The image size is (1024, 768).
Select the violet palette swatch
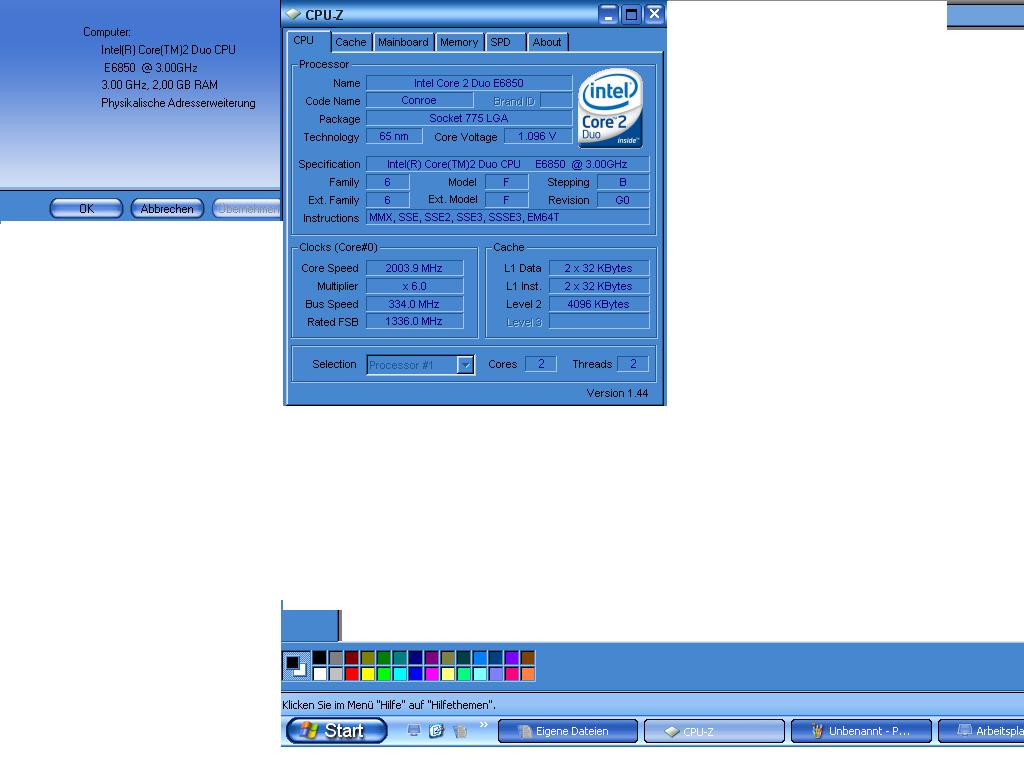(511, 658)
